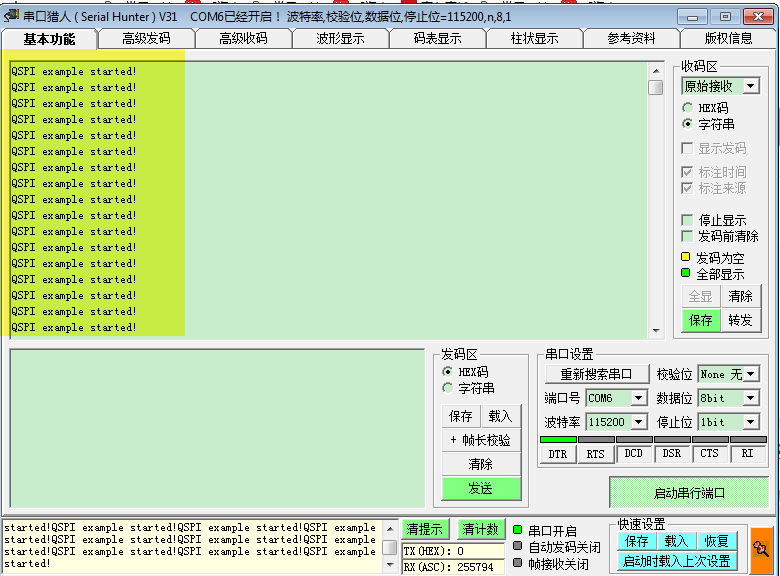This screenshot has height=576, width=780.
Task: Open the 数据位 8bit dropdown
Action: point(751,397)
